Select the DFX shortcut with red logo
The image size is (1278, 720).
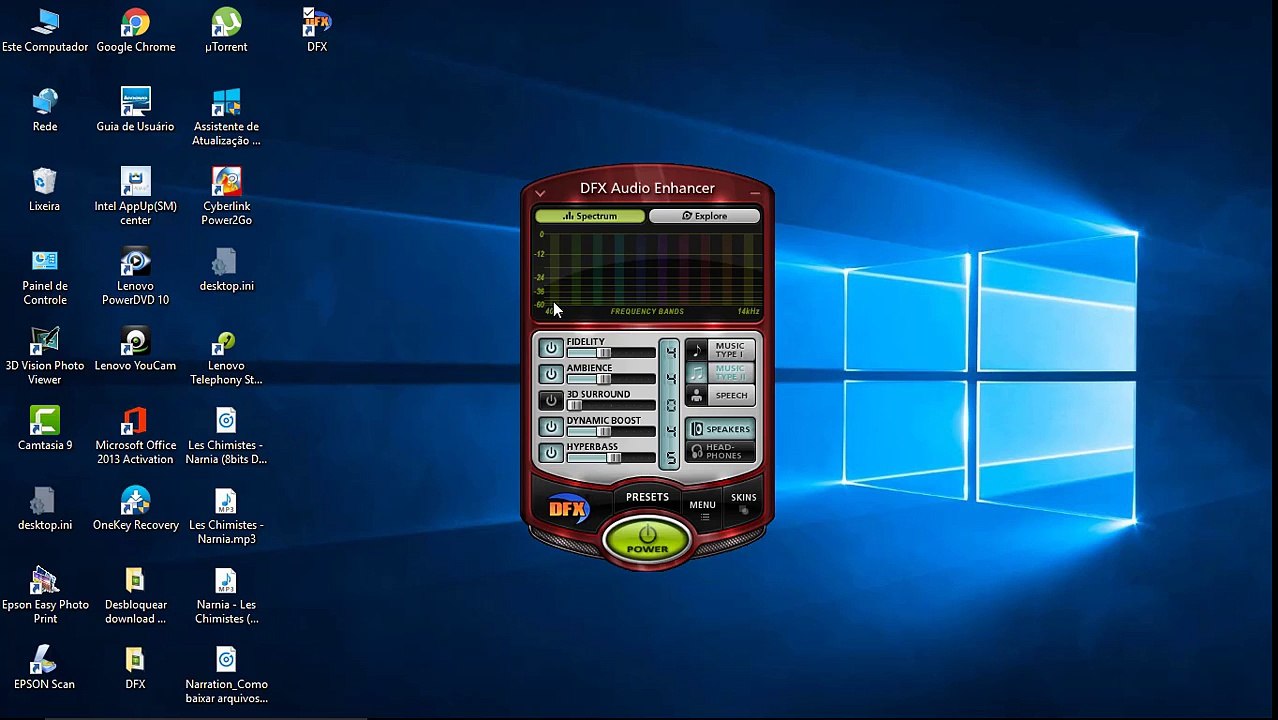pos(317,30)
